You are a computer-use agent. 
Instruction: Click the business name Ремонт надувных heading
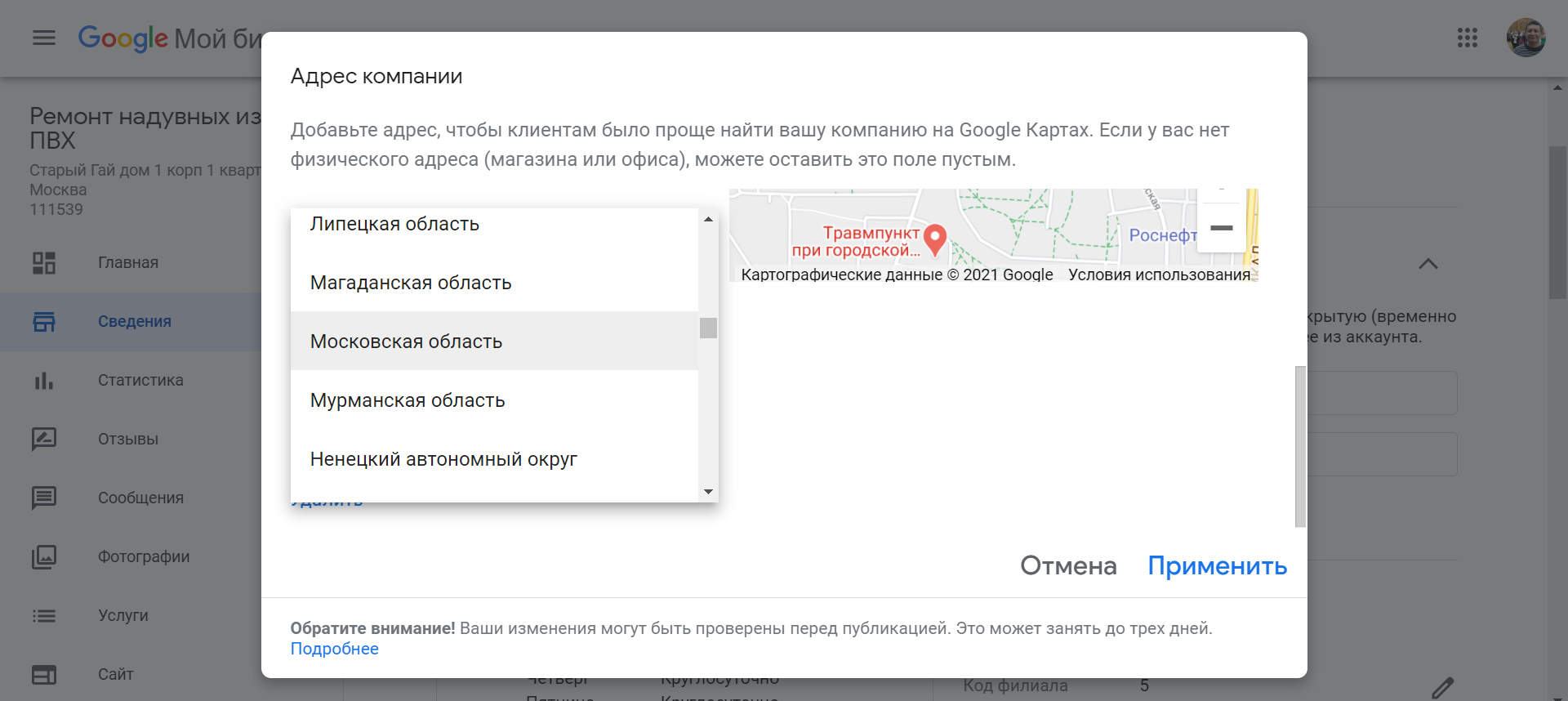click(x=145, y=128)
